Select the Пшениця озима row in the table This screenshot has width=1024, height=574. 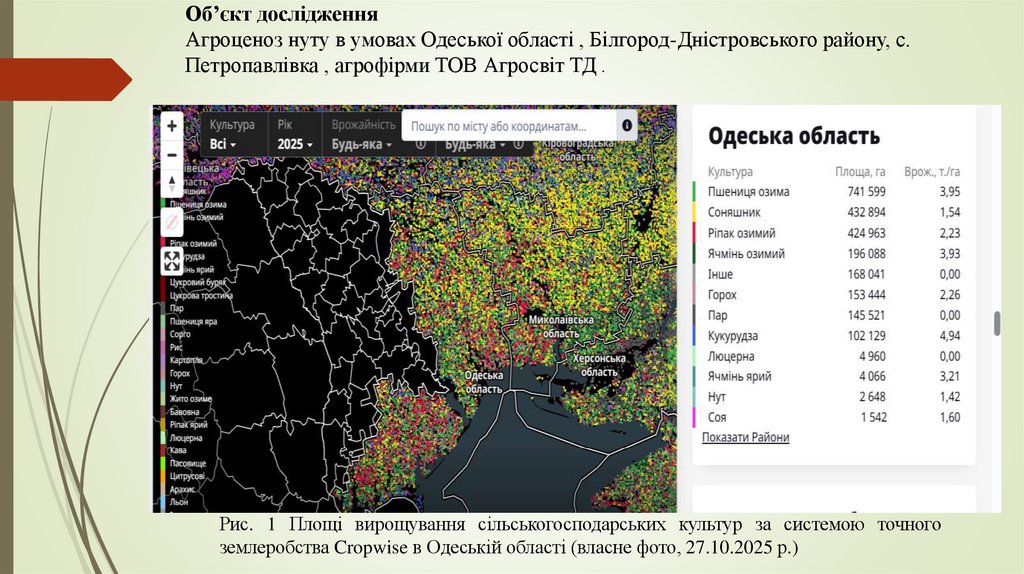coord(834,192)
